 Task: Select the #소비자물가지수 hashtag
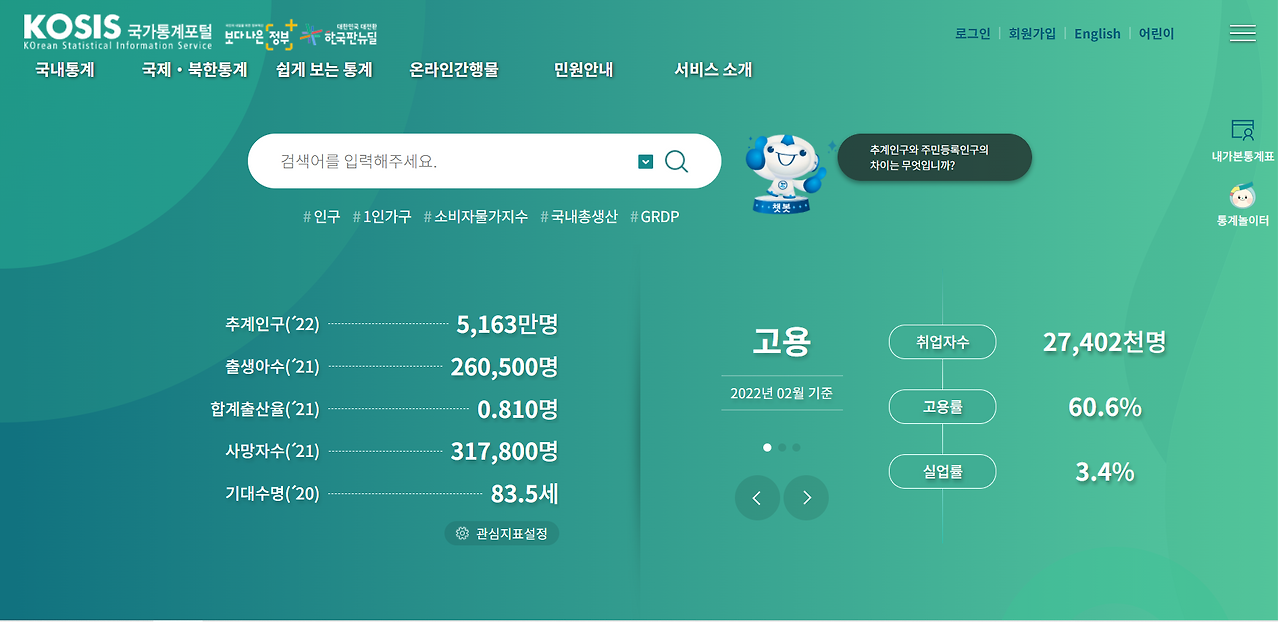[x=476, y=216]
